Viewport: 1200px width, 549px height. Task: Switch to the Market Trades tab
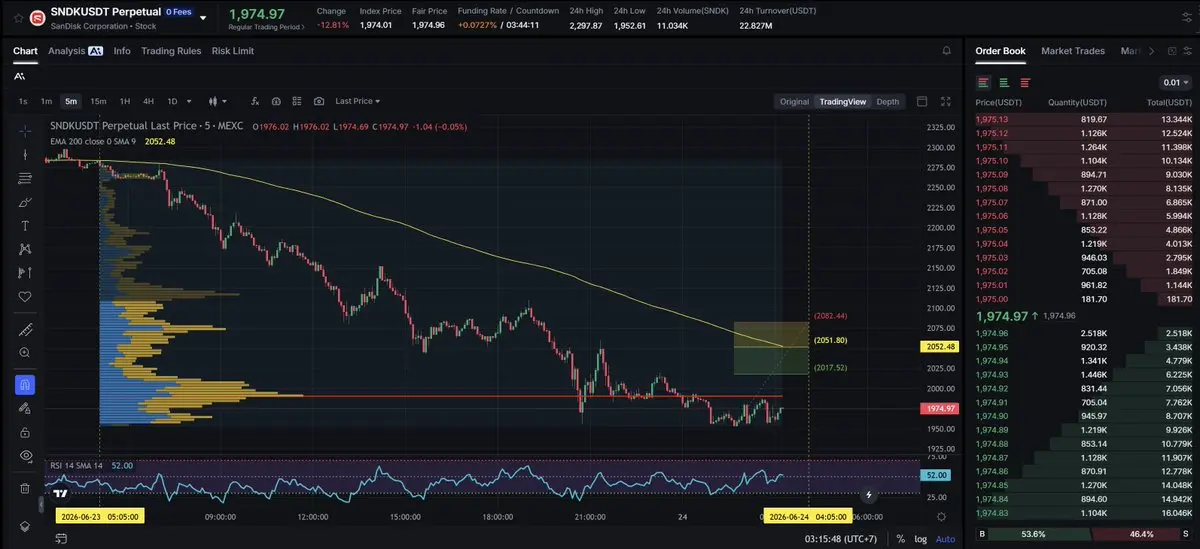pos(1073,50)
